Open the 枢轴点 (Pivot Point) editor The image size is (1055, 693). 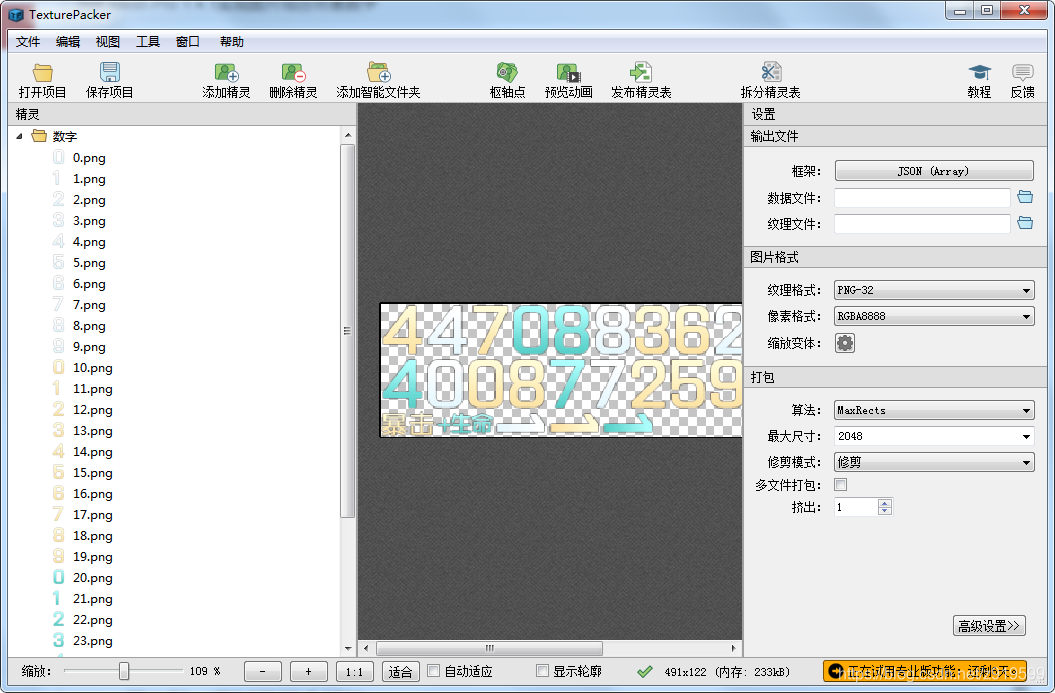(x=507, y=78)
